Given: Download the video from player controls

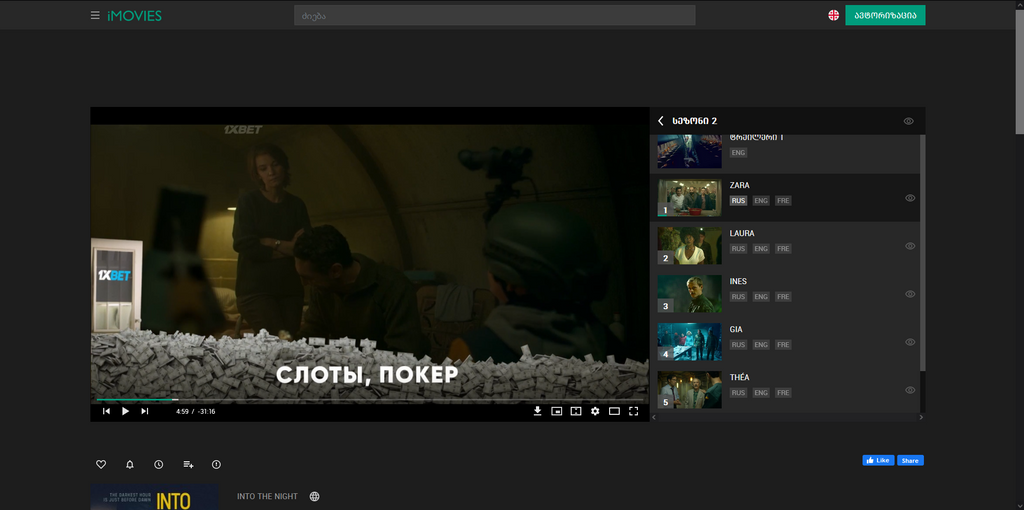Looking at the screenshot, I should pyautogui.click(x=537, y=411).
